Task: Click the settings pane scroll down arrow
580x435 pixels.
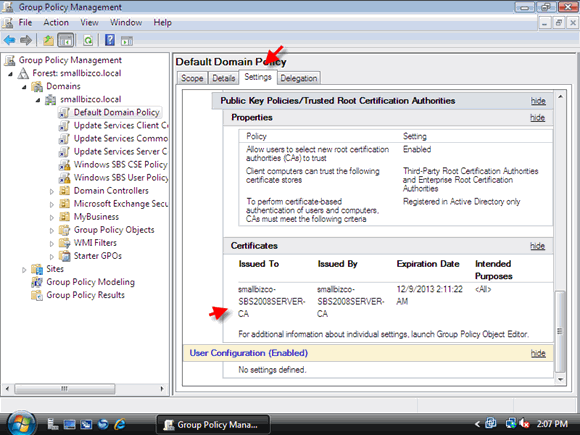Action: pos(560,379)
